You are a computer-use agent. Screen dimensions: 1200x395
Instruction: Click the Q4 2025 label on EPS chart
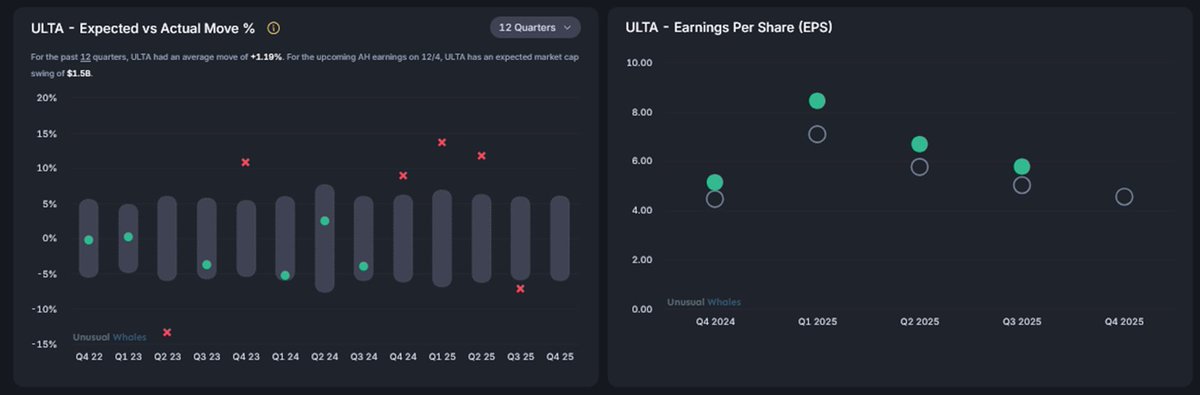tap(1124, 322)
